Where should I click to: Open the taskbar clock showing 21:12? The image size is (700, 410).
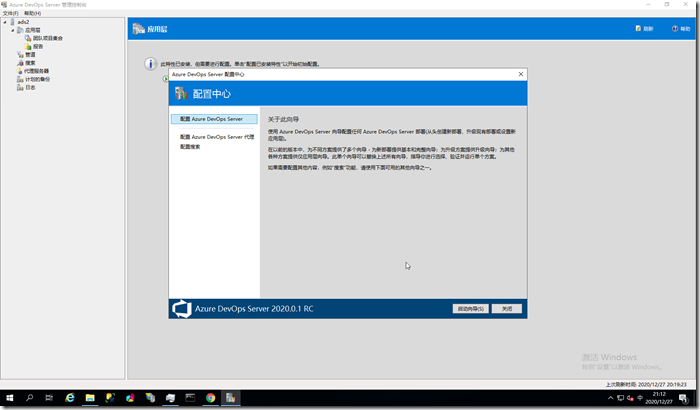[x=659, y=398]
